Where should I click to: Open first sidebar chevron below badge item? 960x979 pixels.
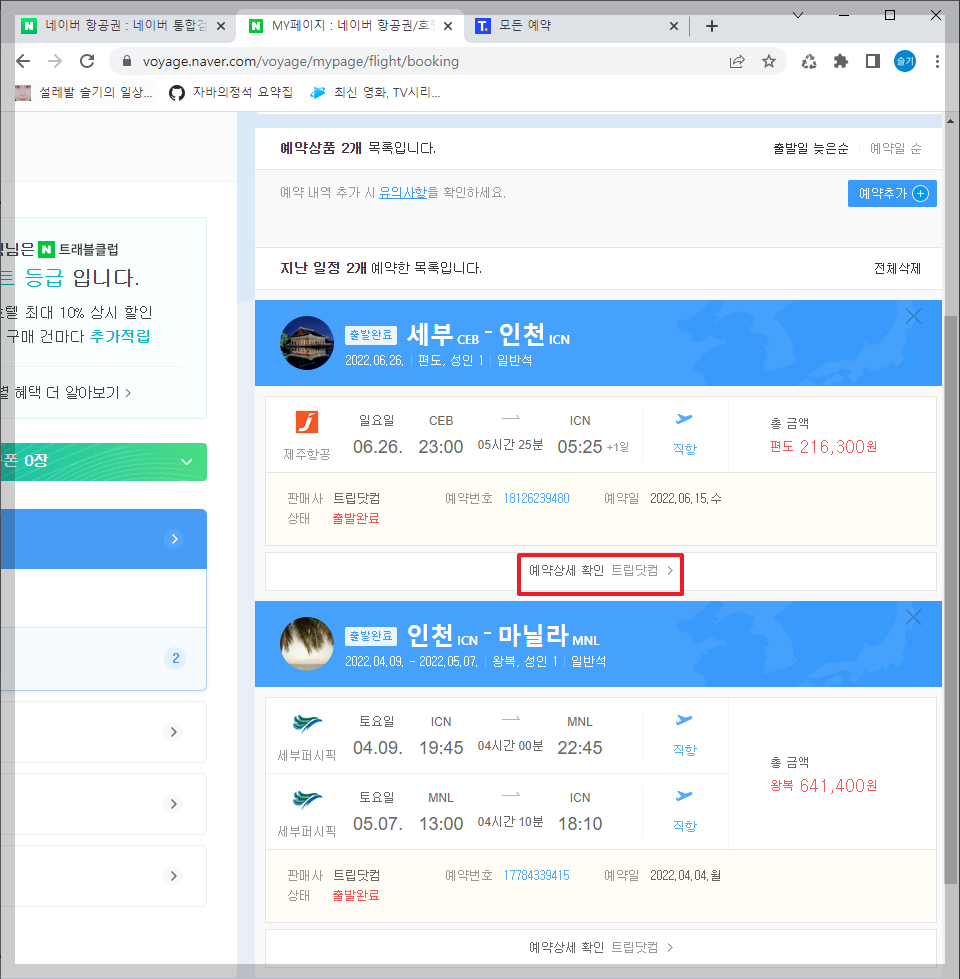pos(174,732)
